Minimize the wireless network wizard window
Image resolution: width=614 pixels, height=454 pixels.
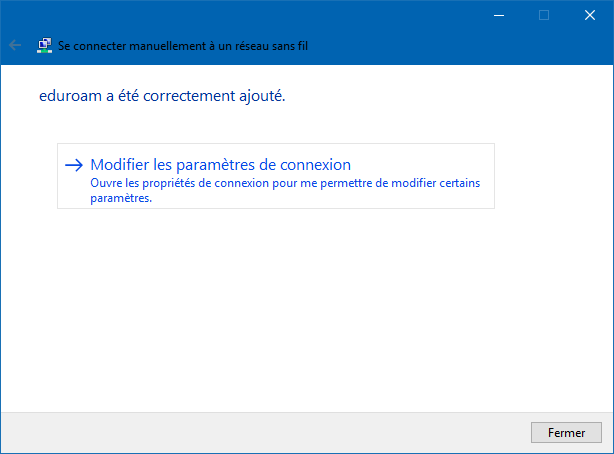(499, 15)
